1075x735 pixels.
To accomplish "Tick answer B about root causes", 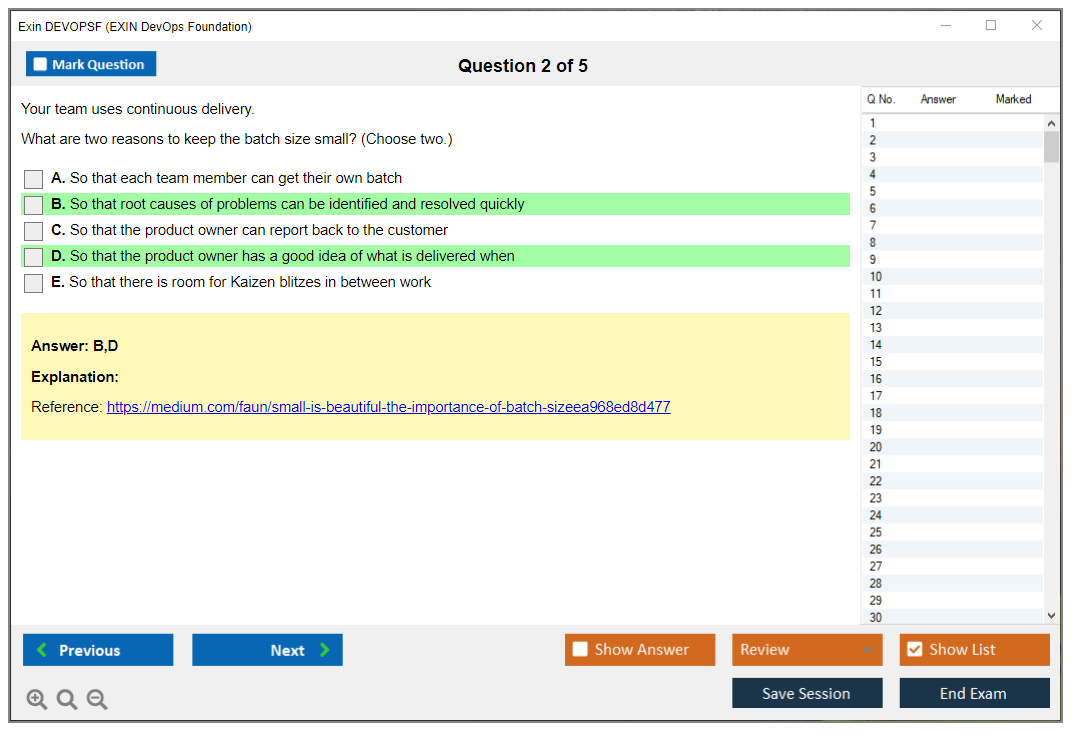I will pyautogui.click(x=34, y=205).
